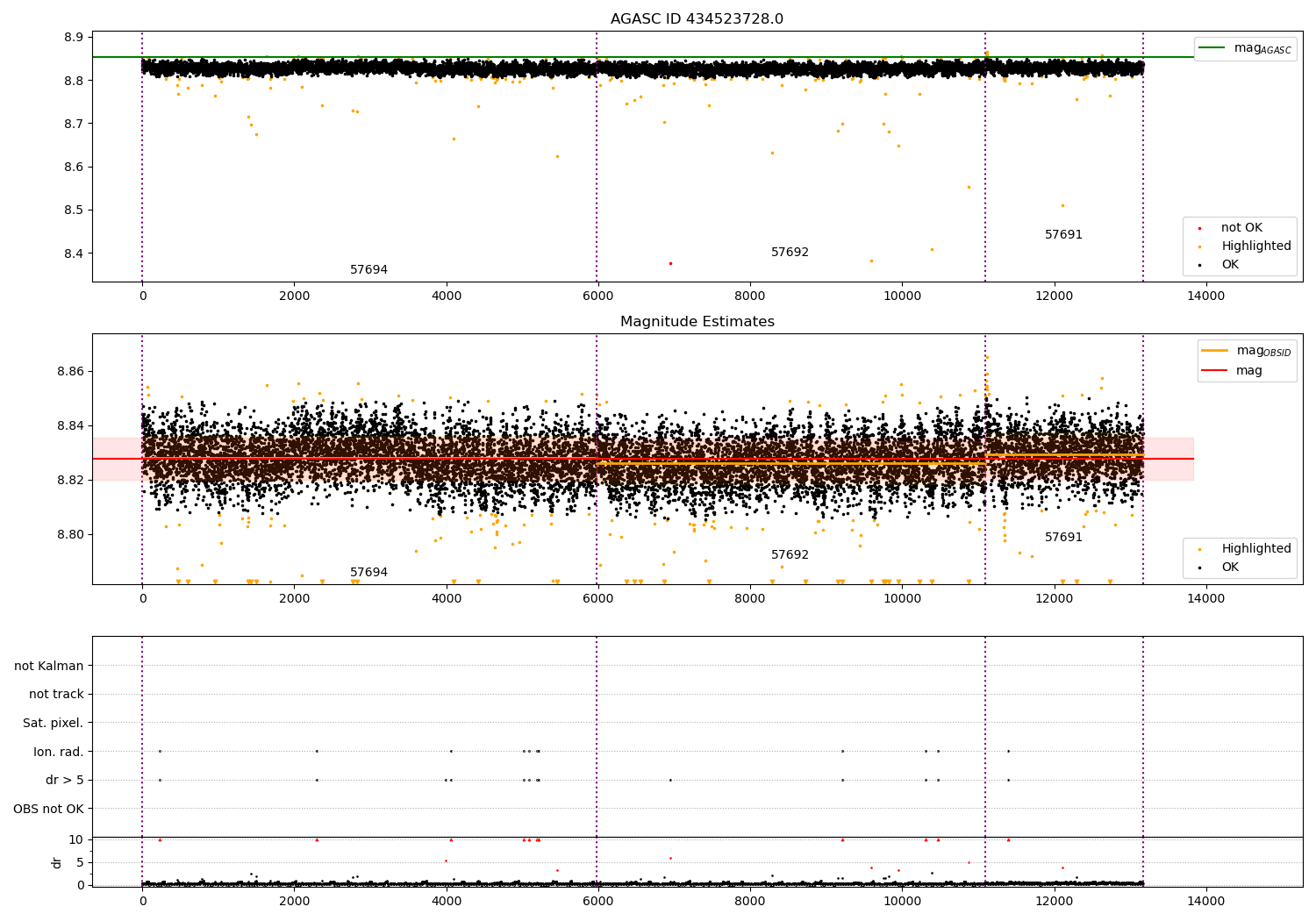Viewport: 1316px width, 921px height.
Task: Click the 57694 annotation in Magnitude Estimates plot
Action: click(x=368, y=573)
